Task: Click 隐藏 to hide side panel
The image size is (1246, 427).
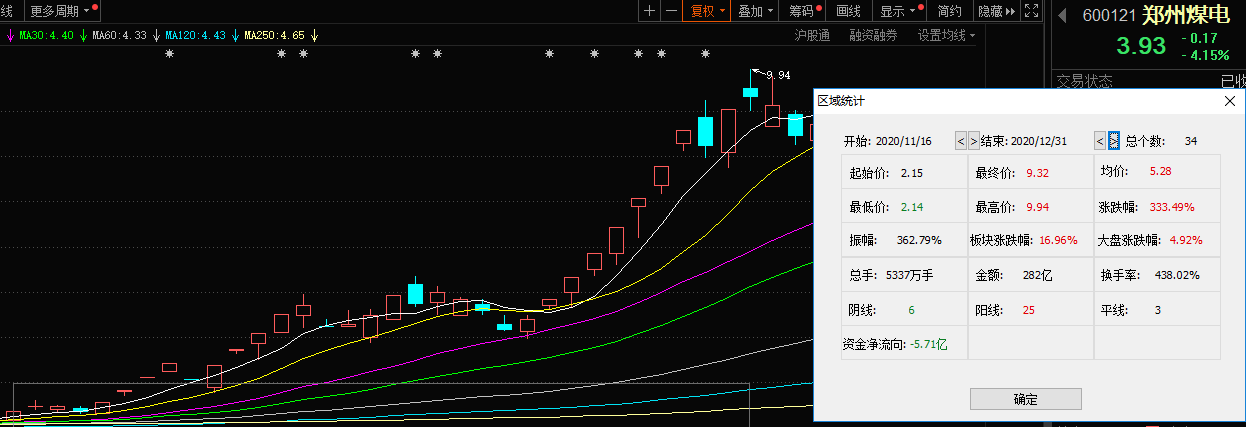Action: tap(996, 11)
